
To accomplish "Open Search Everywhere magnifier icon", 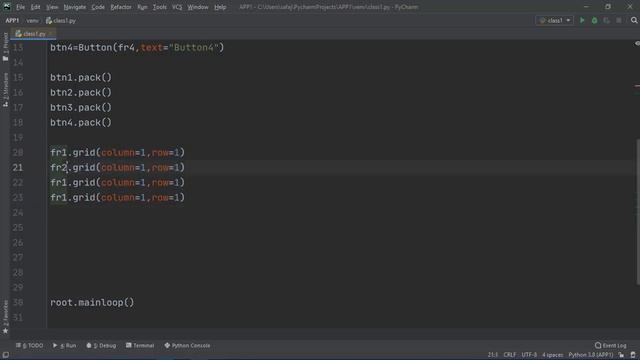I will (634, 20).
